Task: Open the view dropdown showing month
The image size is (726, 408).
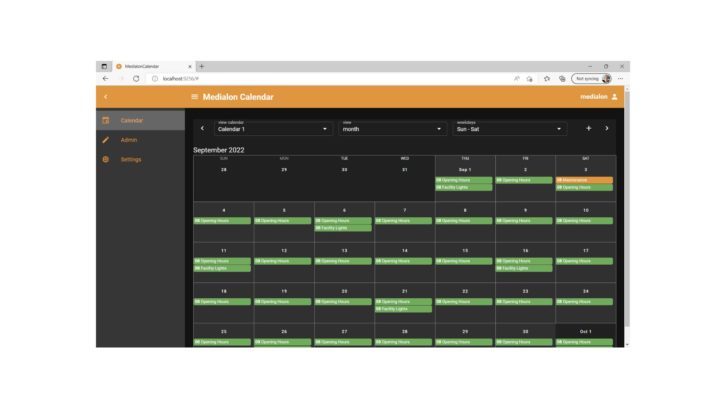Action: tap(393, 128)
